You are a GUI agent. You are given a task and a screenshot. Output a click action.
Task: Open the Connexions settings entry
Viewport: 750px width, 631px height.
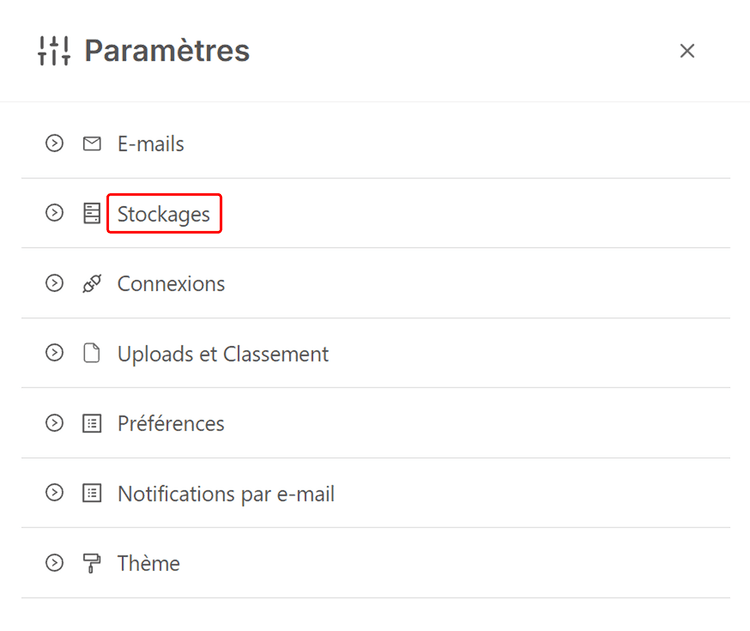coord(171,284)
